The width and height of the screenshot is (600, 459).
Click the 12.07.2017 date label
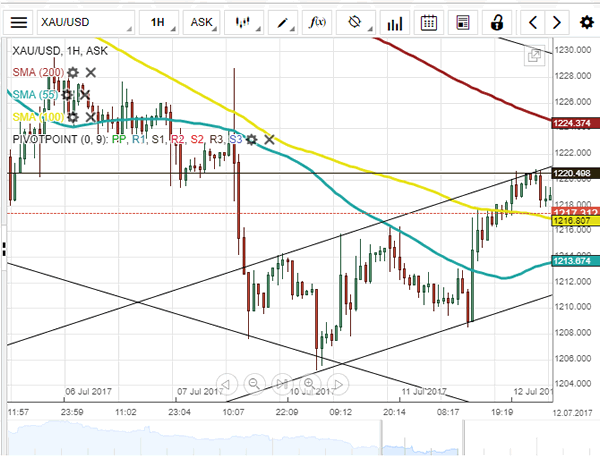click(572, 413)
